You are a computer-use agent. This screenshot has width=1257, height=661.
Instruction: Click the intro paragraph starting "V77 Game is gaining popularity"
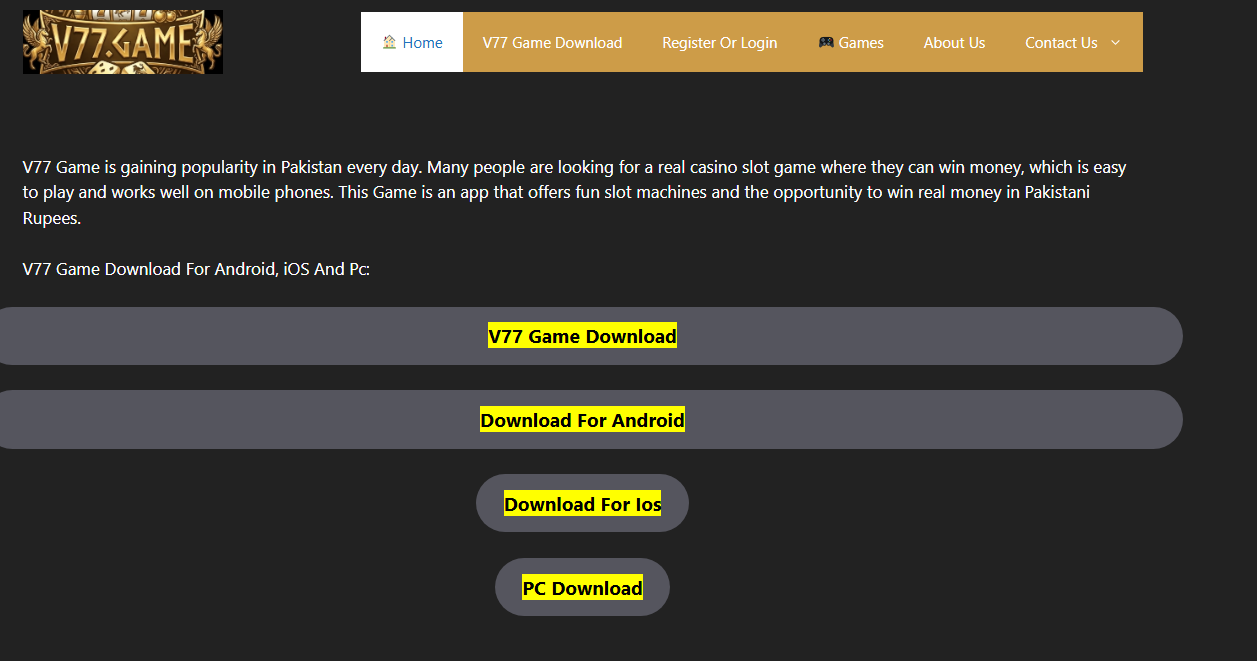click(575, 193)
